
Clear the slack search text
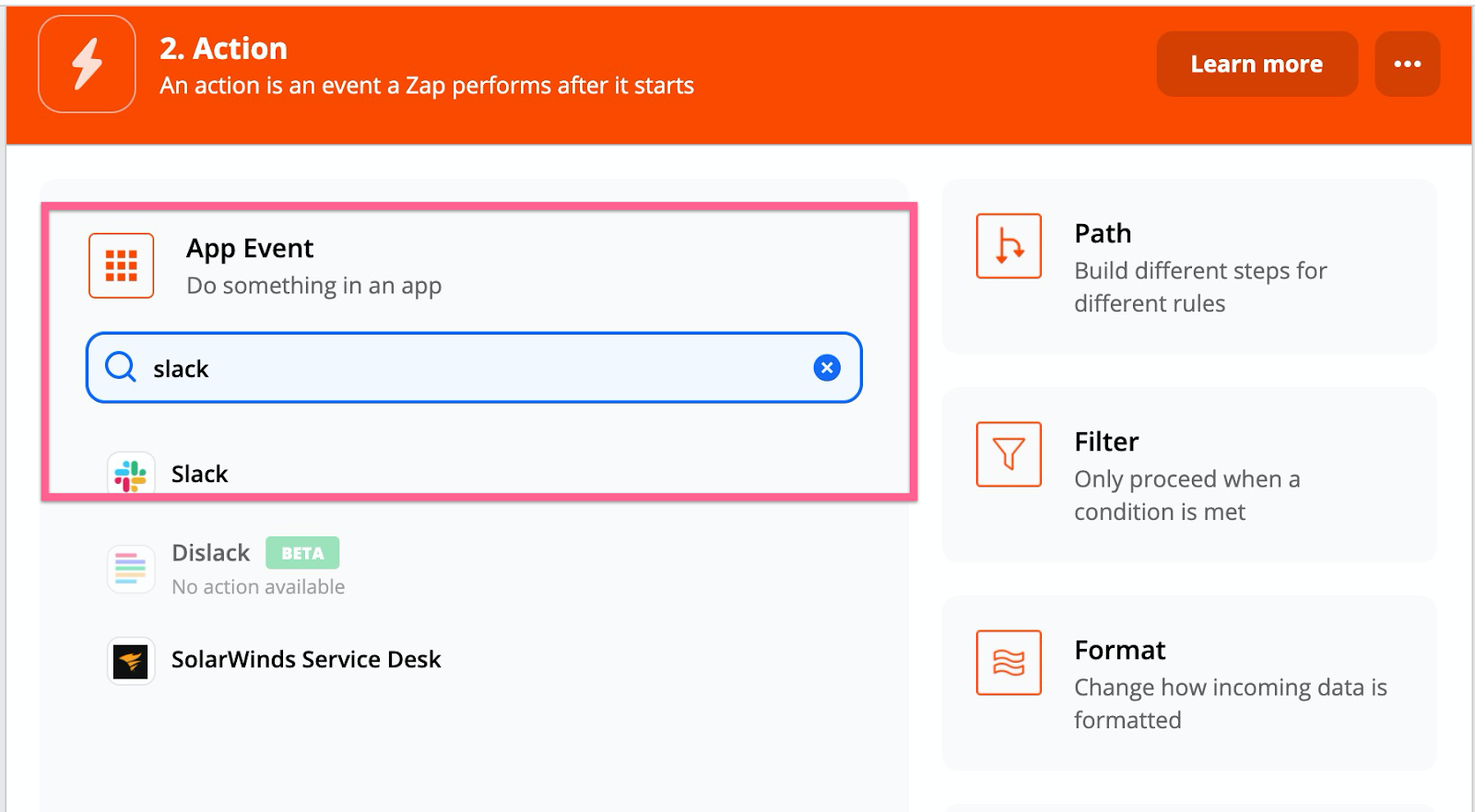(827, 368)
